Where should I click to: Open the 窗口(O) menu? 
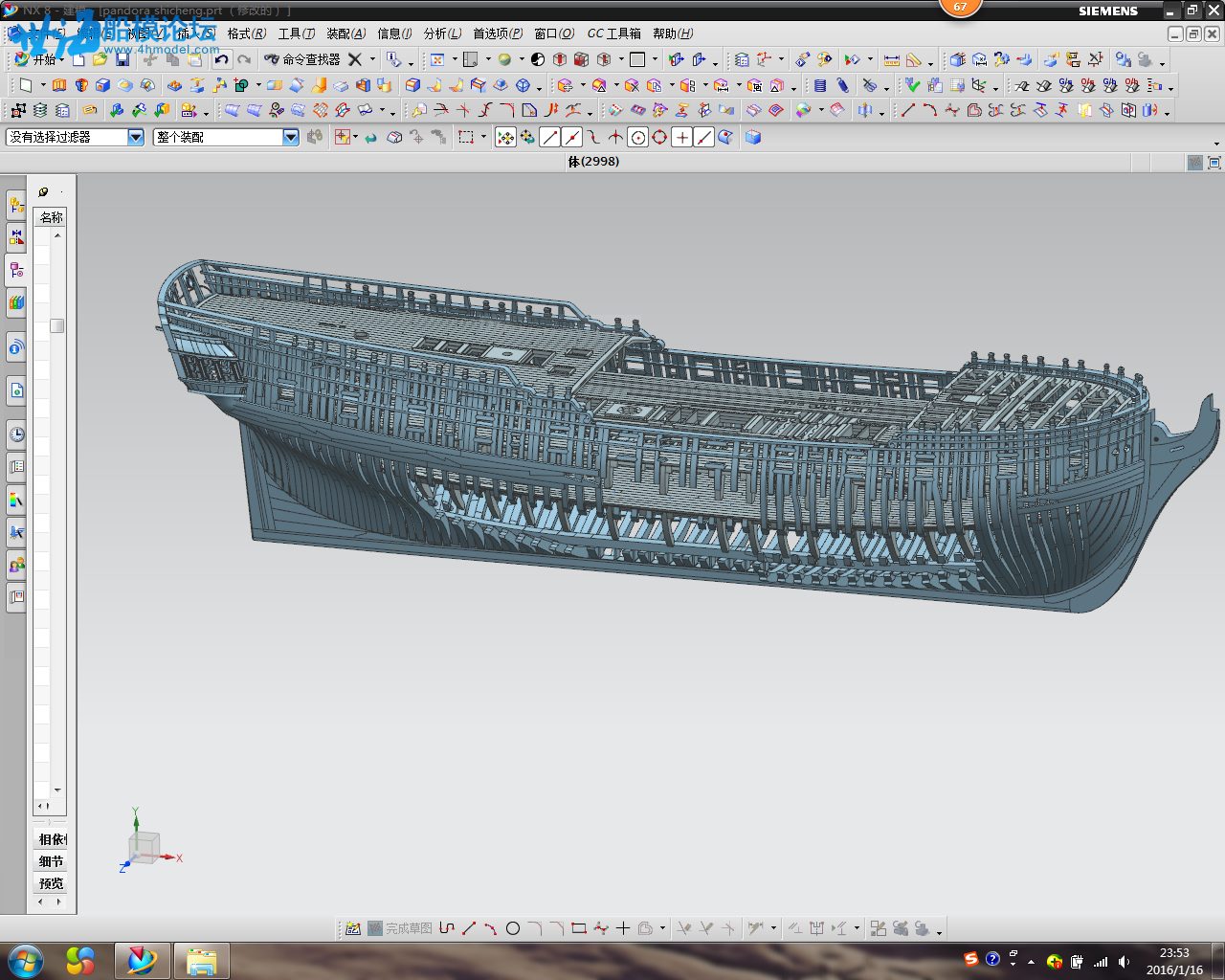coord(554,33)
